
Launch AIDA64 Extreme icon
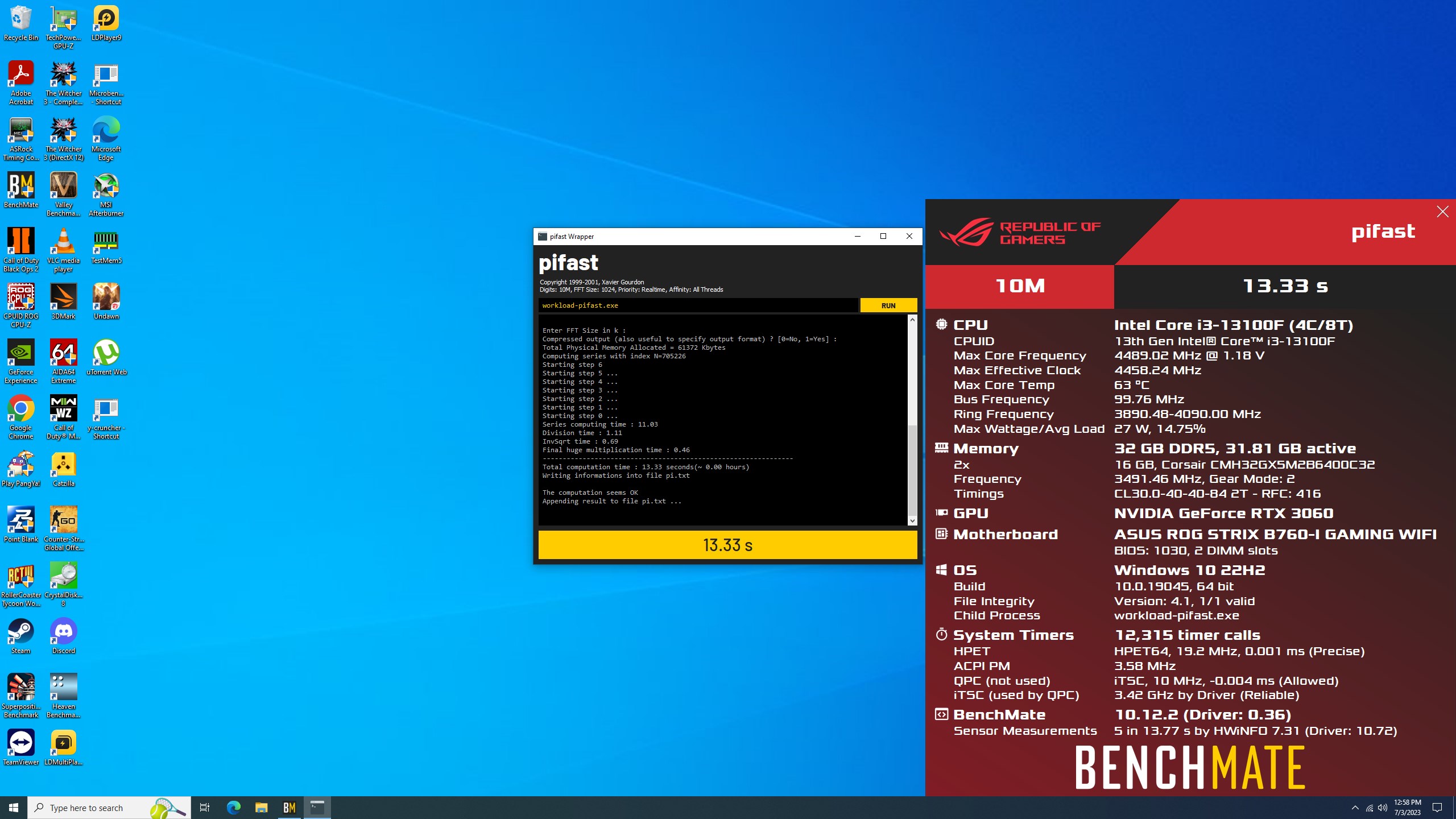pos(63,362)
